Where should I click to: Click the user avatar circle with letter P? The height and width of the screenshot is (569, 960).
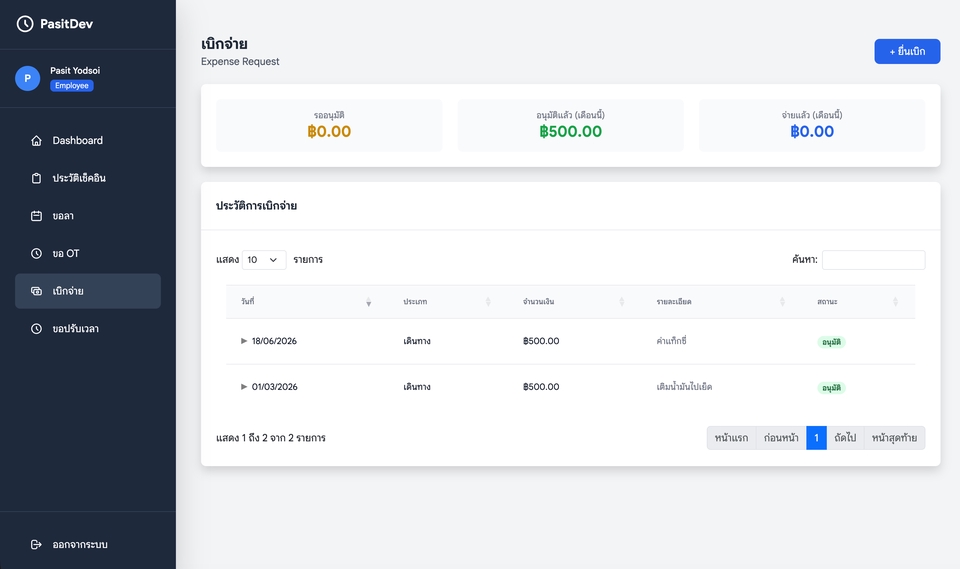[28, 78]
